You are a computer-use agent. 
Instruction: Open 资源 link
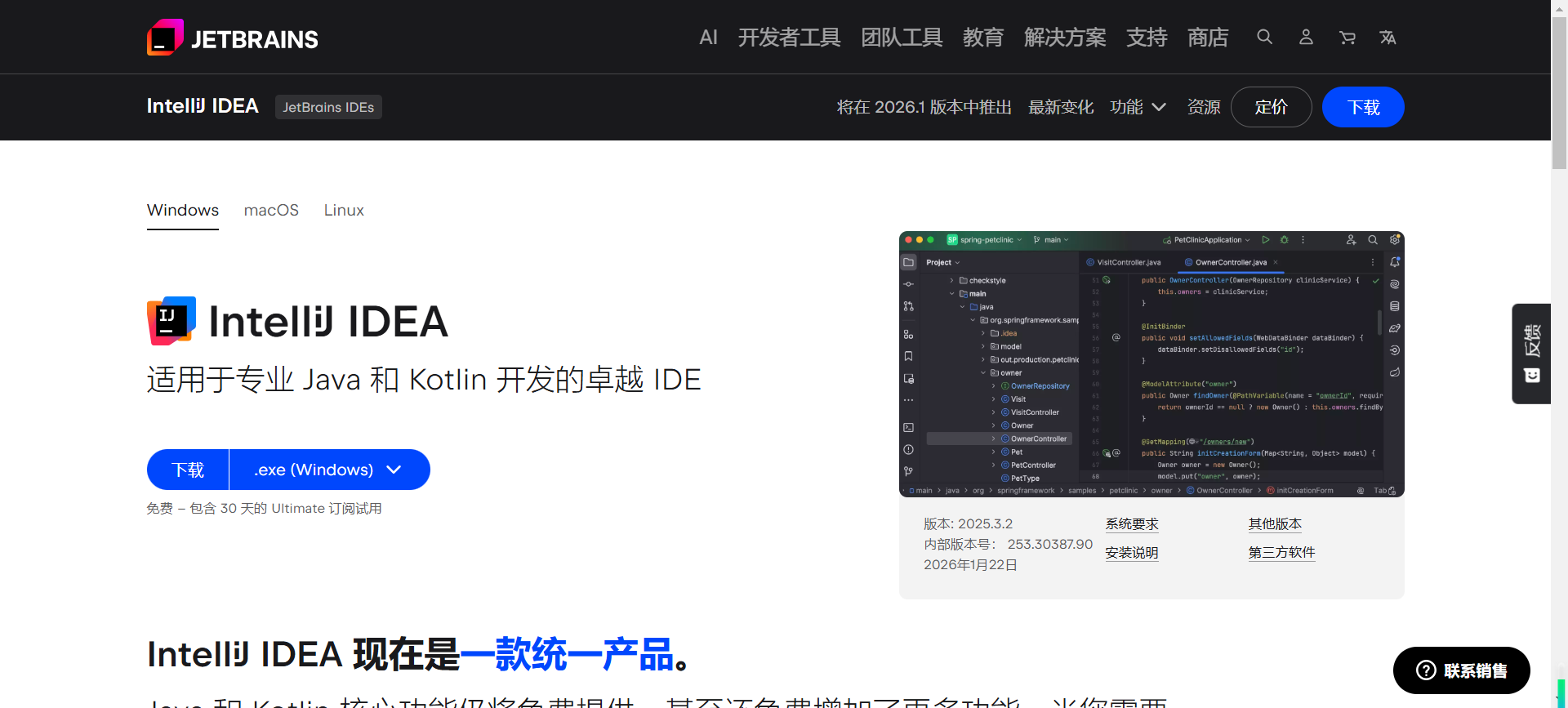tap(1204, 107)
